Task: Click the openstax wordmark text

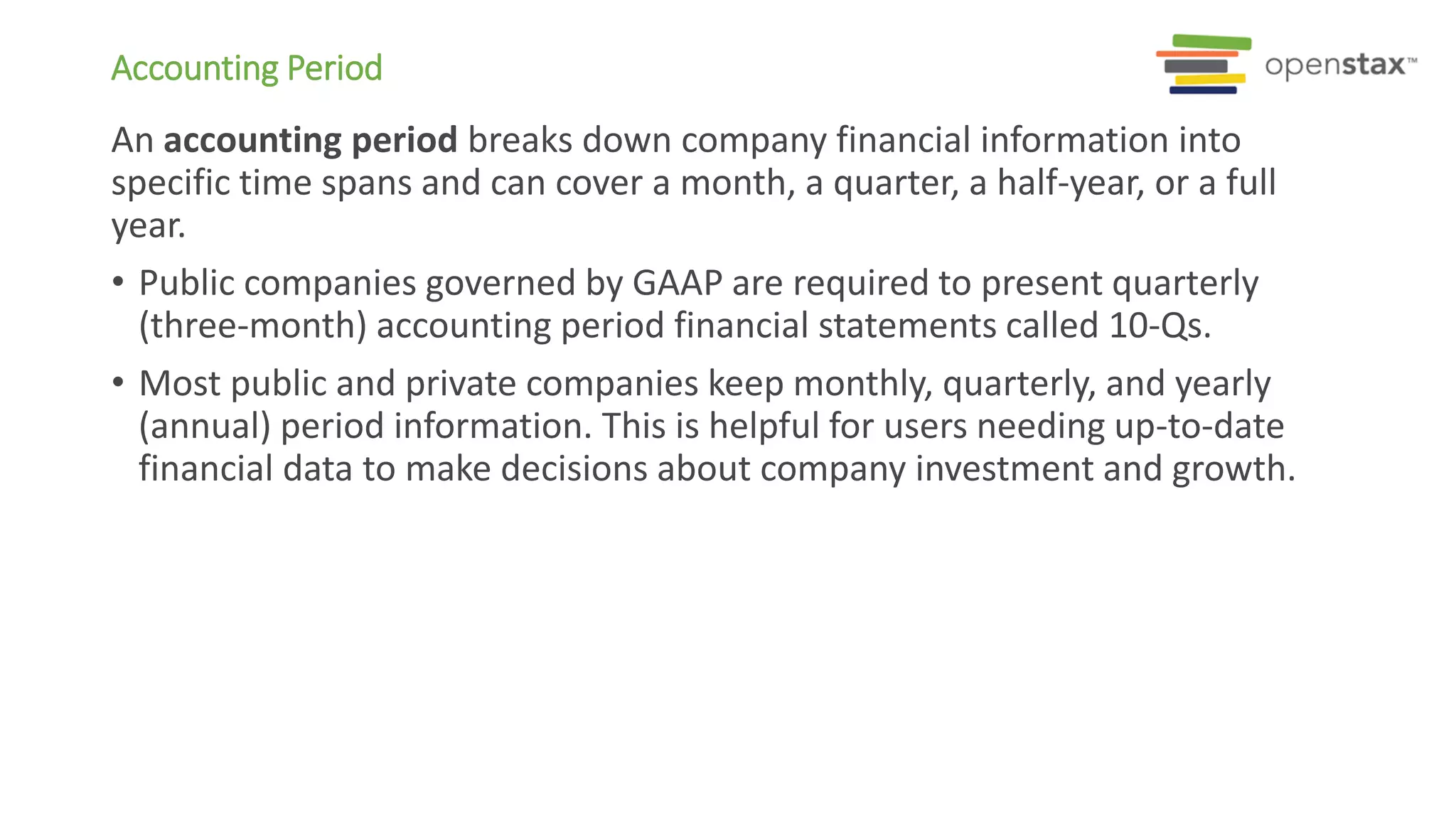Action: coord(1335,65)
